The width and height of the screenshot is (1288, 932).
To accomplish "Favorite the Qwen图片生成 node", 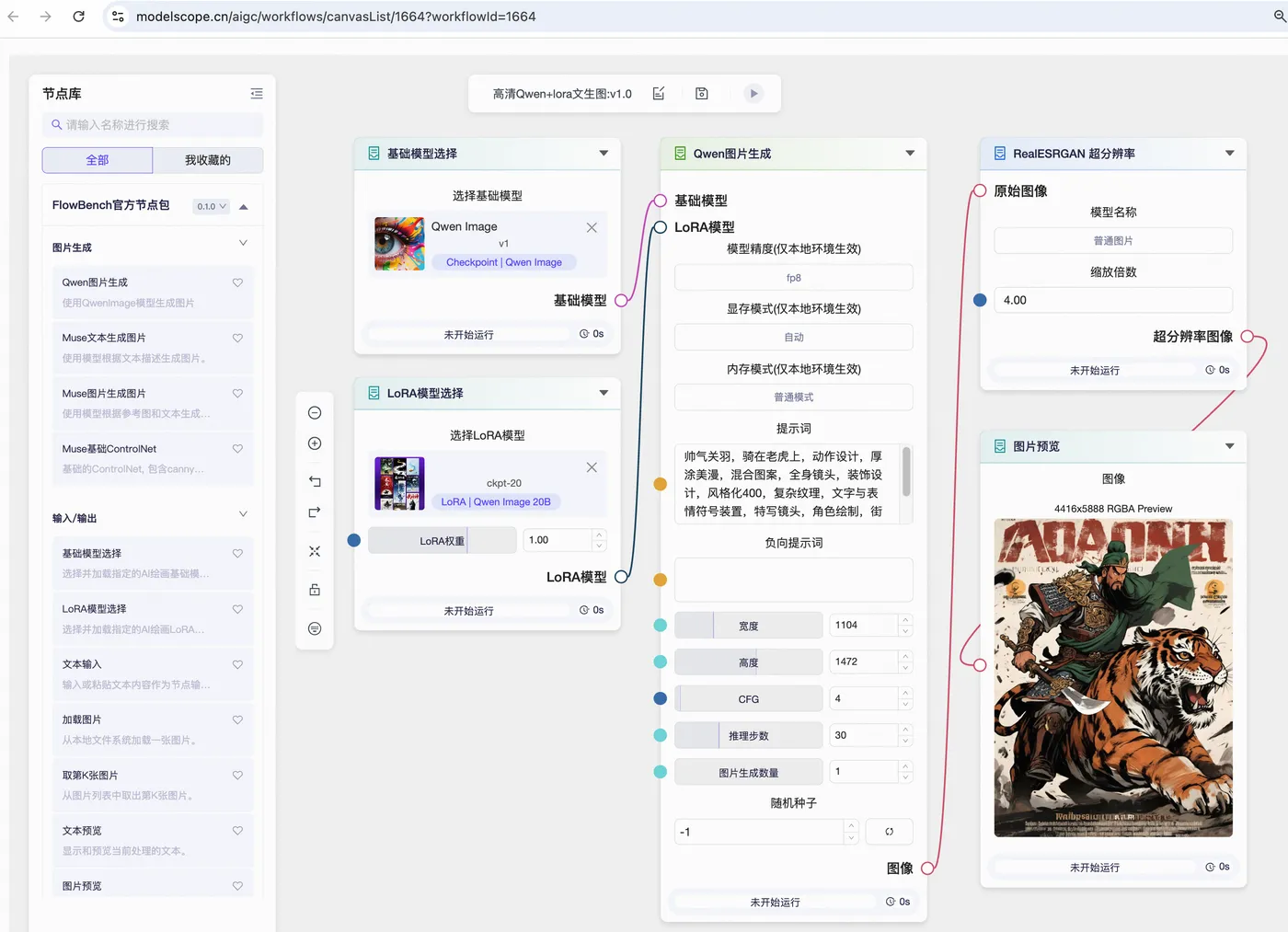I will (x=237, y=282).
